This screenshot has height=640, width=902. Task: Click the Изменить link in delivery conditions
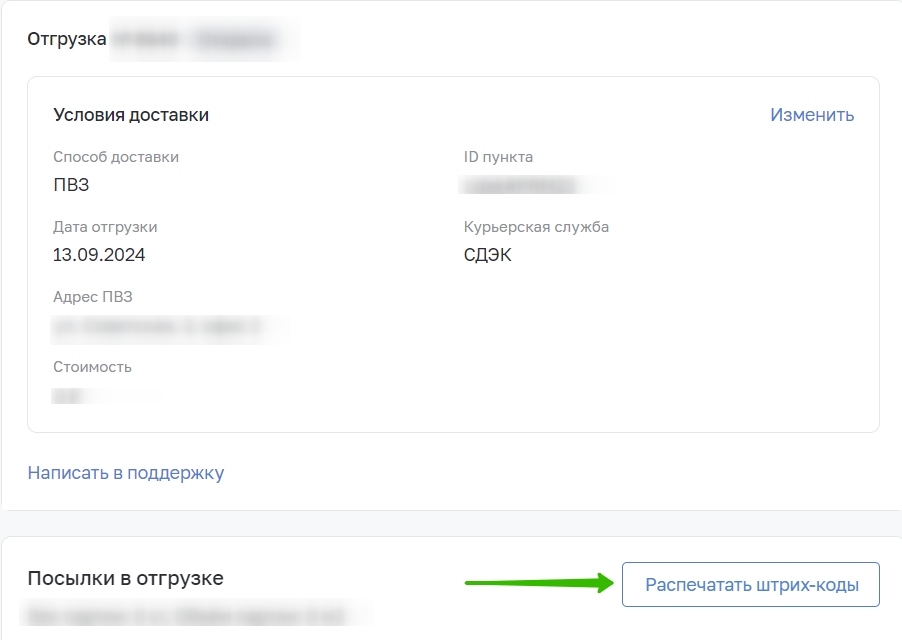(x=812, y=115)
